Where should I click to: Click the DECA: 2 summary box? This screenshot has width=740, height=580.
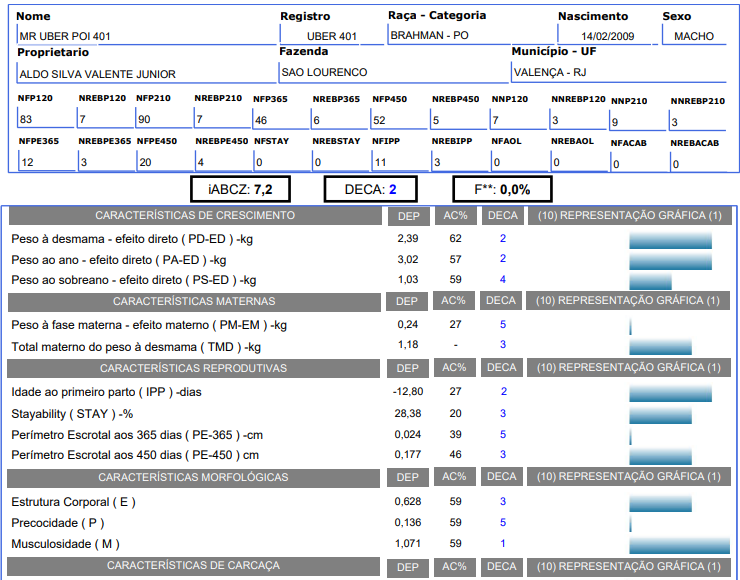pyautogui.click(x=371, y=189)
